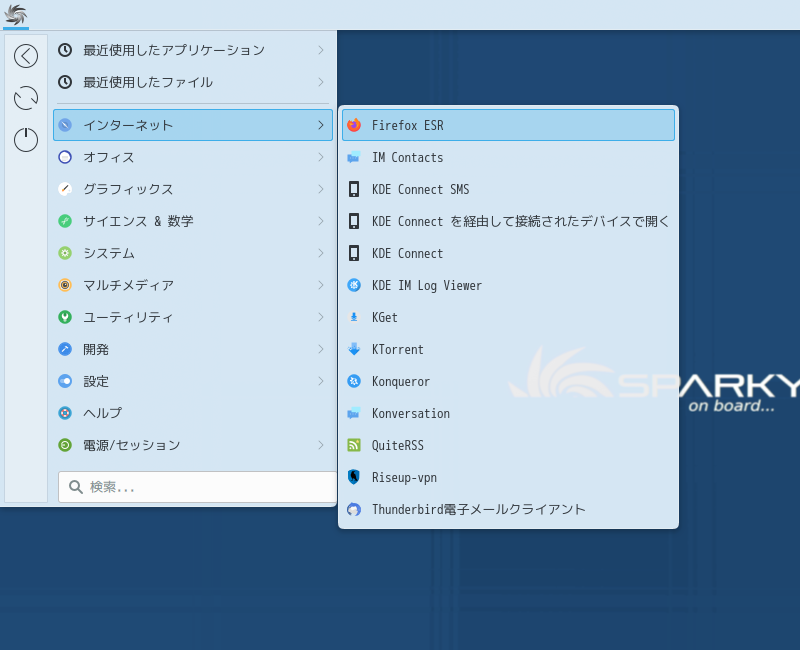Expand the グラフィックス submenu arrow
The width and height of the screenshot is (800, 650).
(x=321, y=189)
